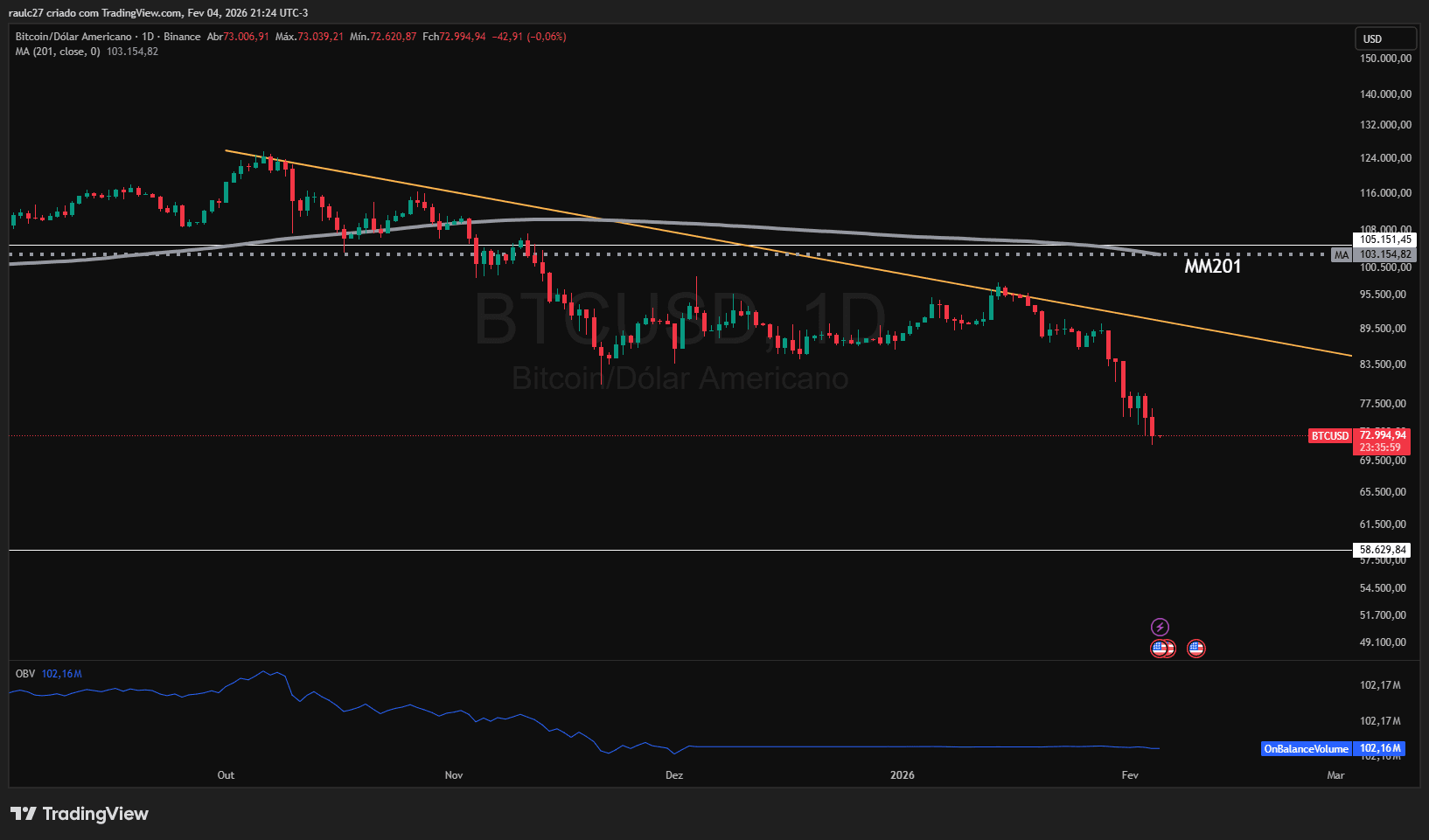Open the overlapping US flag economic event markers
The width and height of the screenshot is (1429, 840).
pos(1163,648)
